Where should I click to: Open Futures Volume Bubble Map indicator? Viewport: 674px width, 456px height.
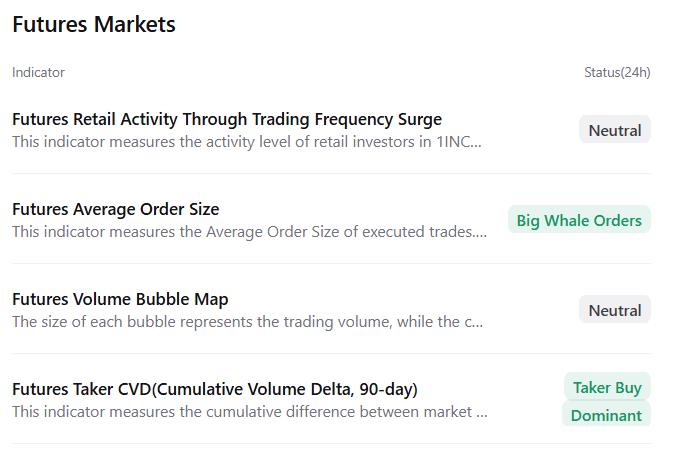tap(120, 299)
